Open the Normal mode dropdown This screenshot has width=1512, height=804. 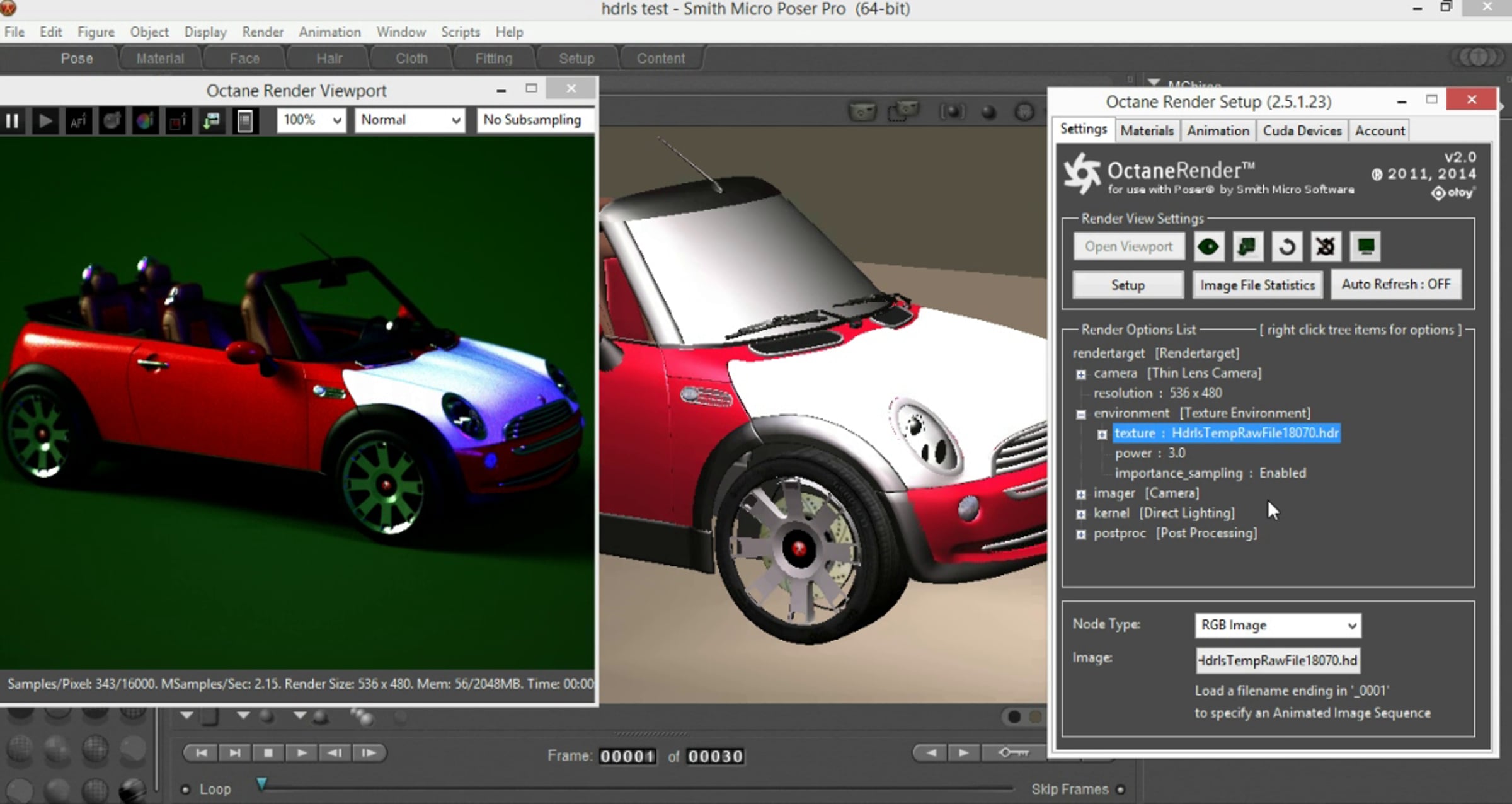[x=410, y=120]
